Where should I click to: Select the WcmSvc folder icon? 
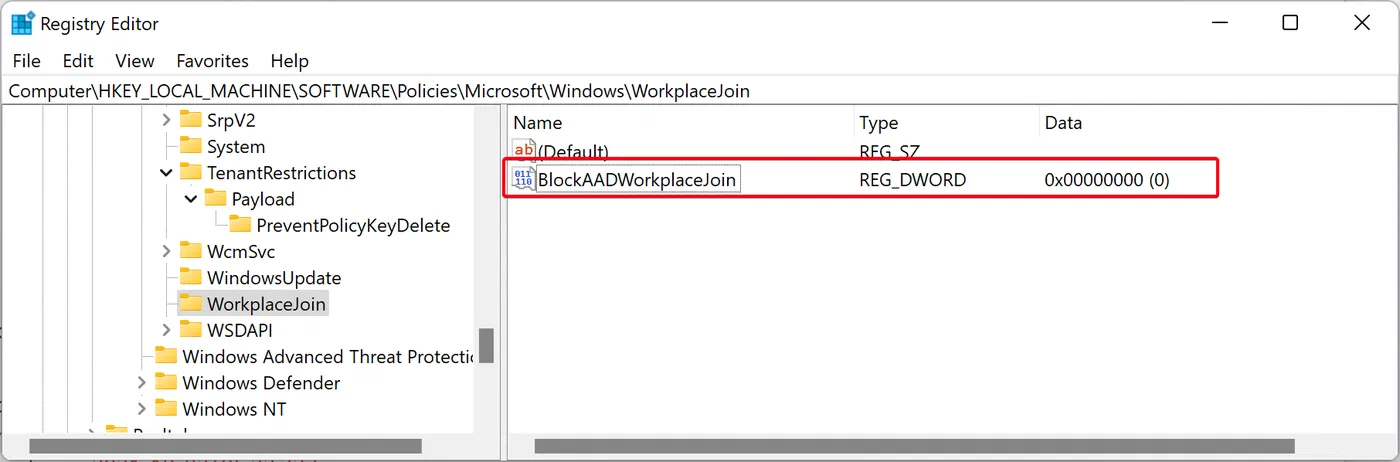pos(191,252)
